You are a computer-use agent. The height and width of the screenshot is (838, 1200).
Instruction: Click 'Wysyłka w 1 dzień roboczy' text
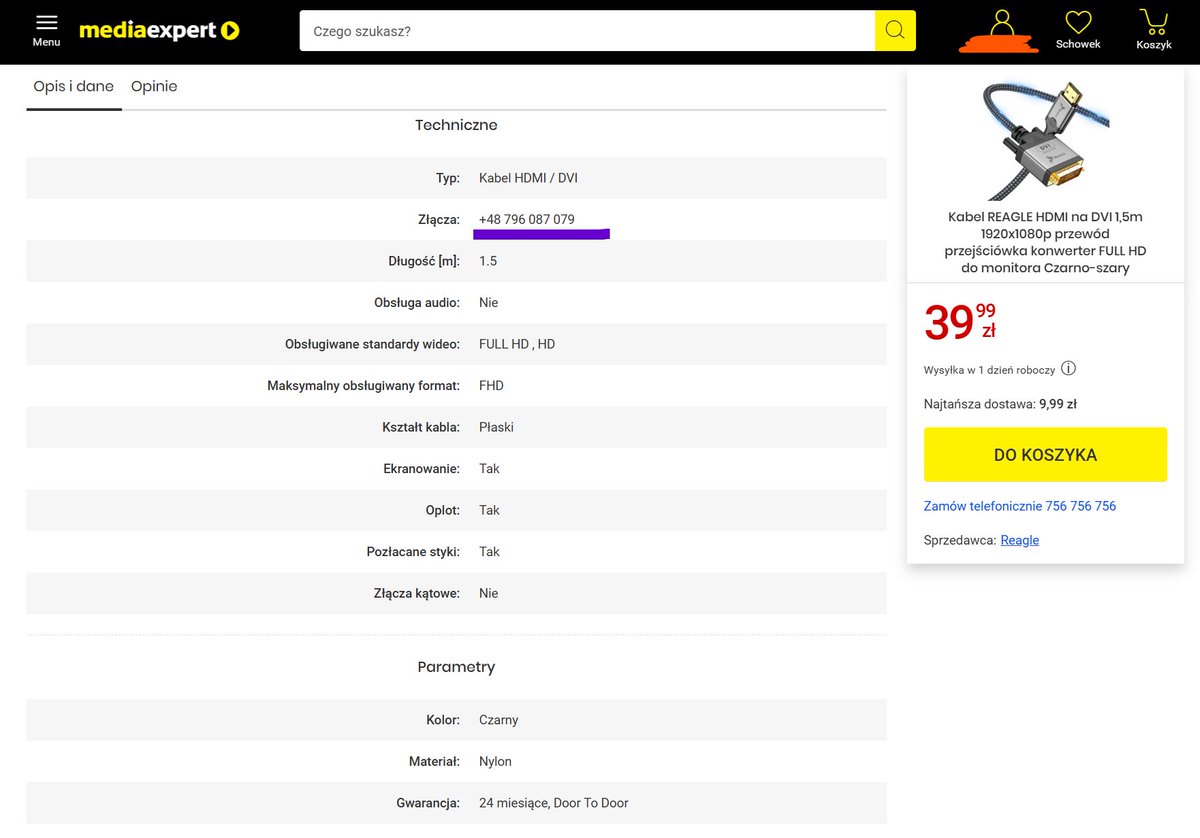tap(989, 369)
